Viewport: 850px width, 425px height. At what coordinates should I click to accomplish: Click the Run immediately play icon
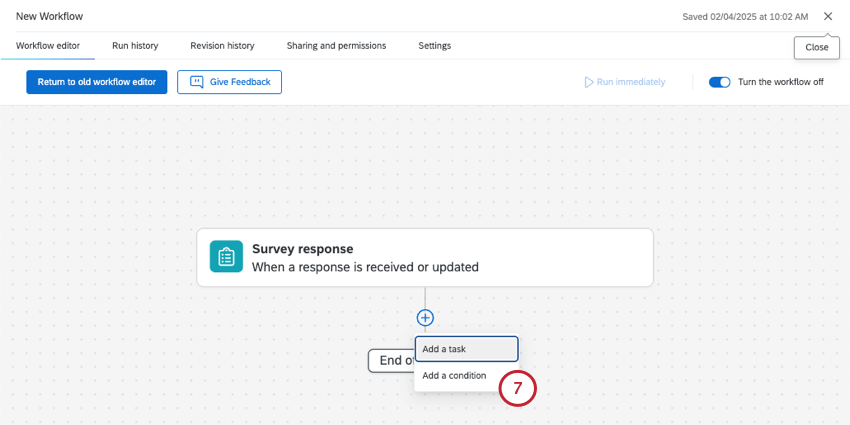point(589,82)
